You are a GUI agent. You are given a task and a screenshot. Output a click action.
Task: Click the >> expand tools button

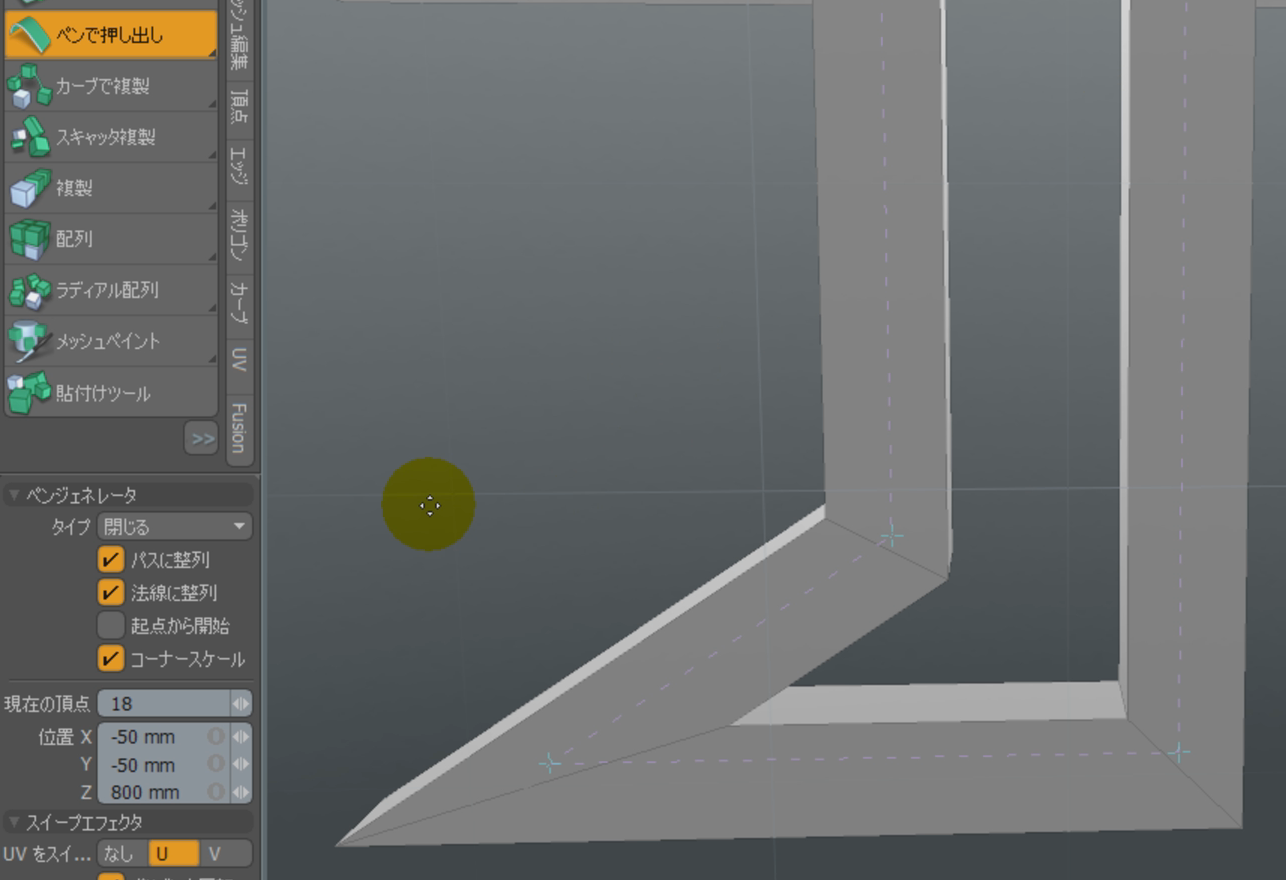click(201, 439)
